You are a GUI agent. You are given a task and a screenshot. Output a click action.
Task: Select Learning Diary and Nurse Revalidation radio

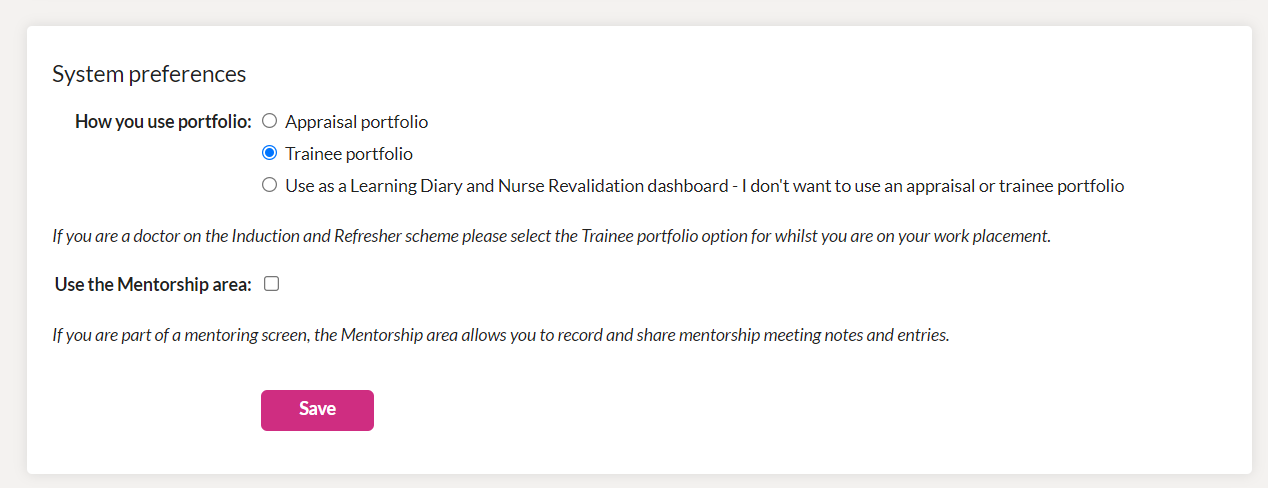269,185
